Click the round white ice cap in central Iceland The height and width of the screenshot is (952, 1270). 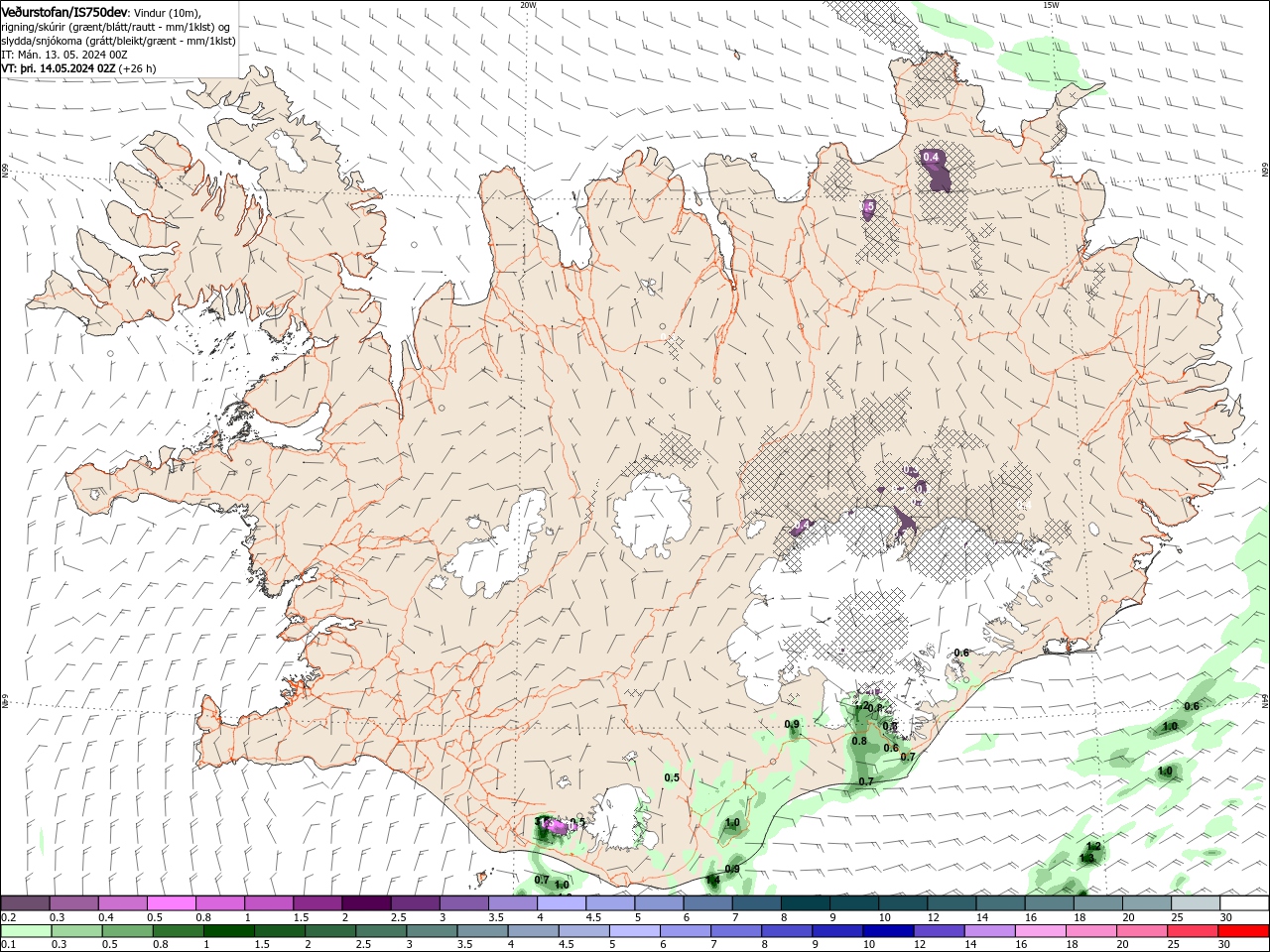coord(652,516)
